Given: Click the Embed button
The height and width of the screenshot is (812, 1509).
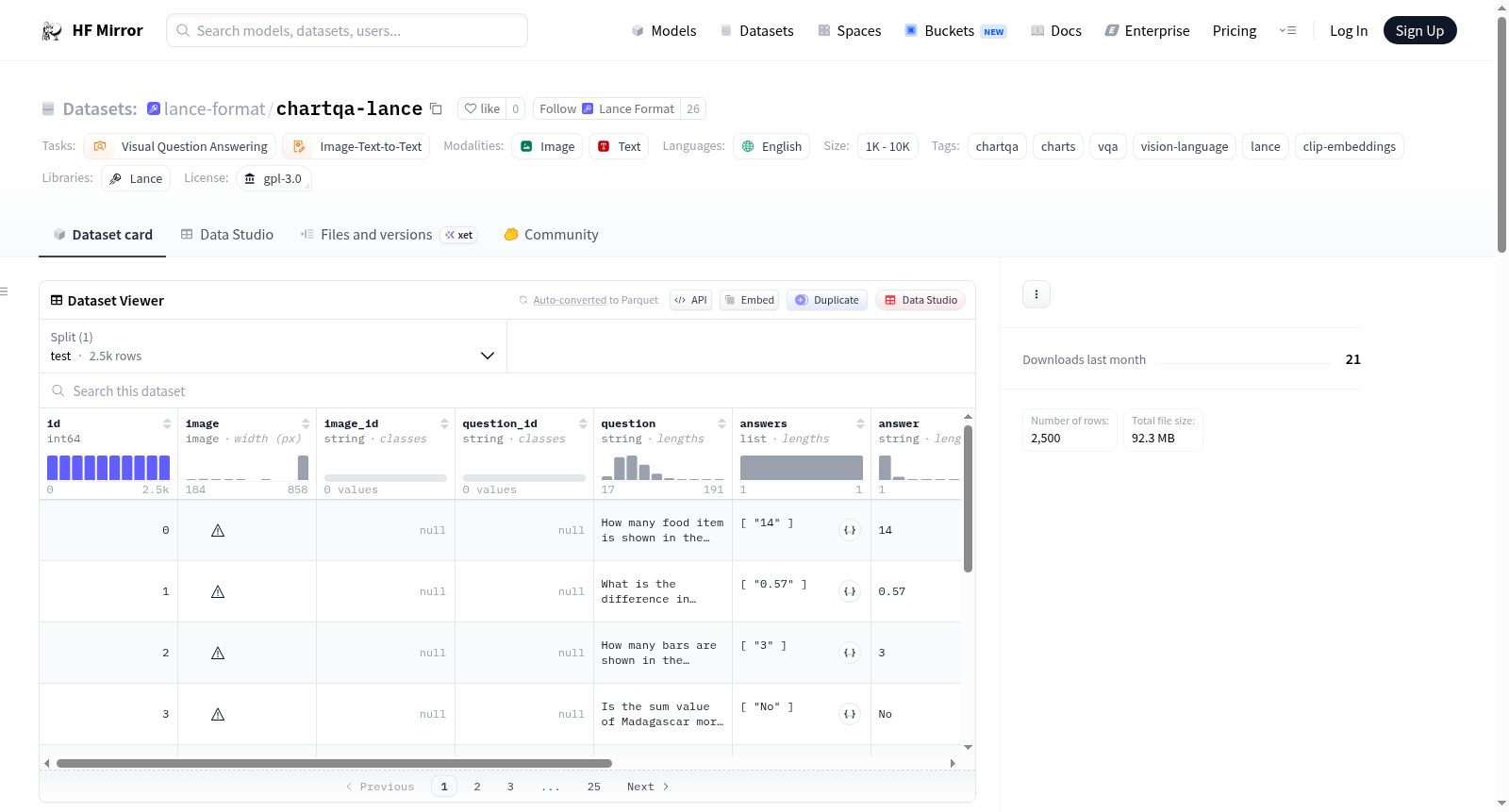Looking at the screenshot, I should tap(749, 301).
